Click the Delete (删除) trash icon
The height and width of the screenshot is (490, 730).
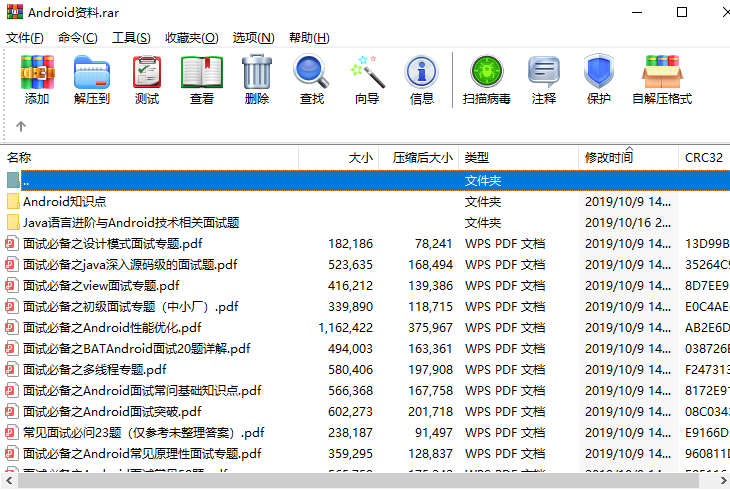tap(257, 71)
